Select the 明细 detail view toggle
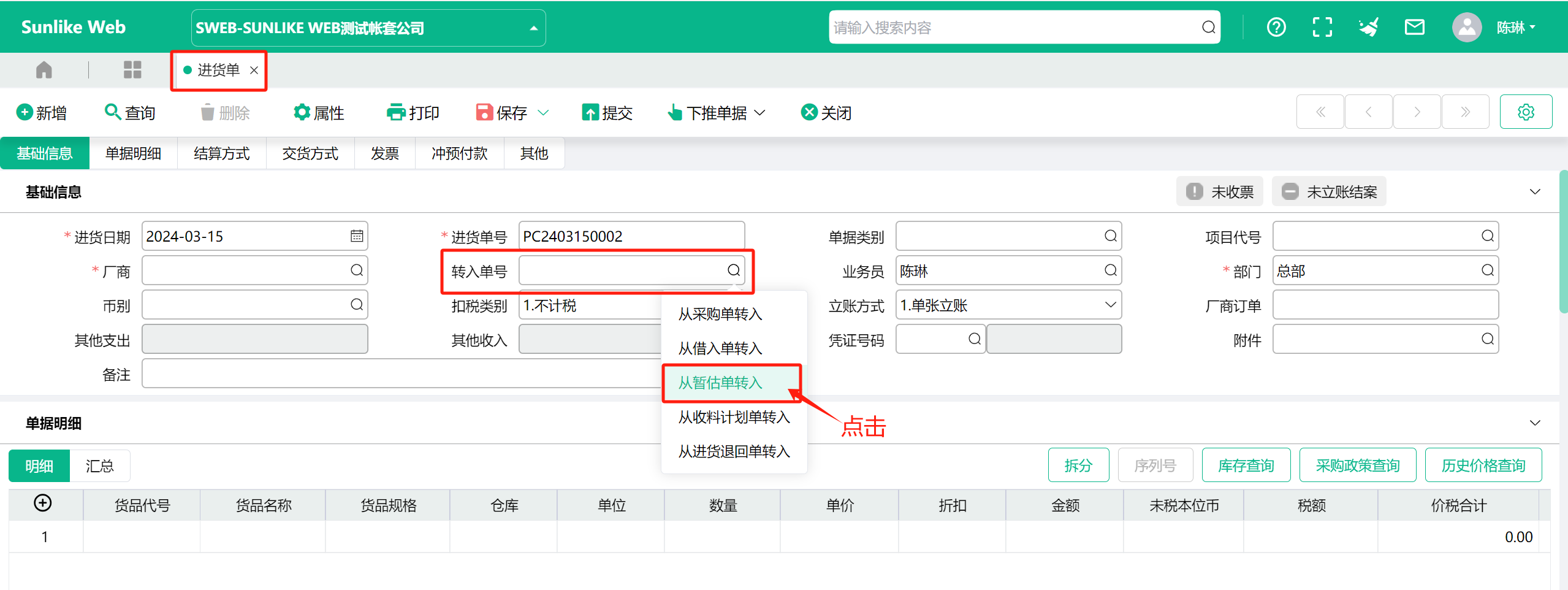Screen dimensions: 1568x590 tap(39, 466)
